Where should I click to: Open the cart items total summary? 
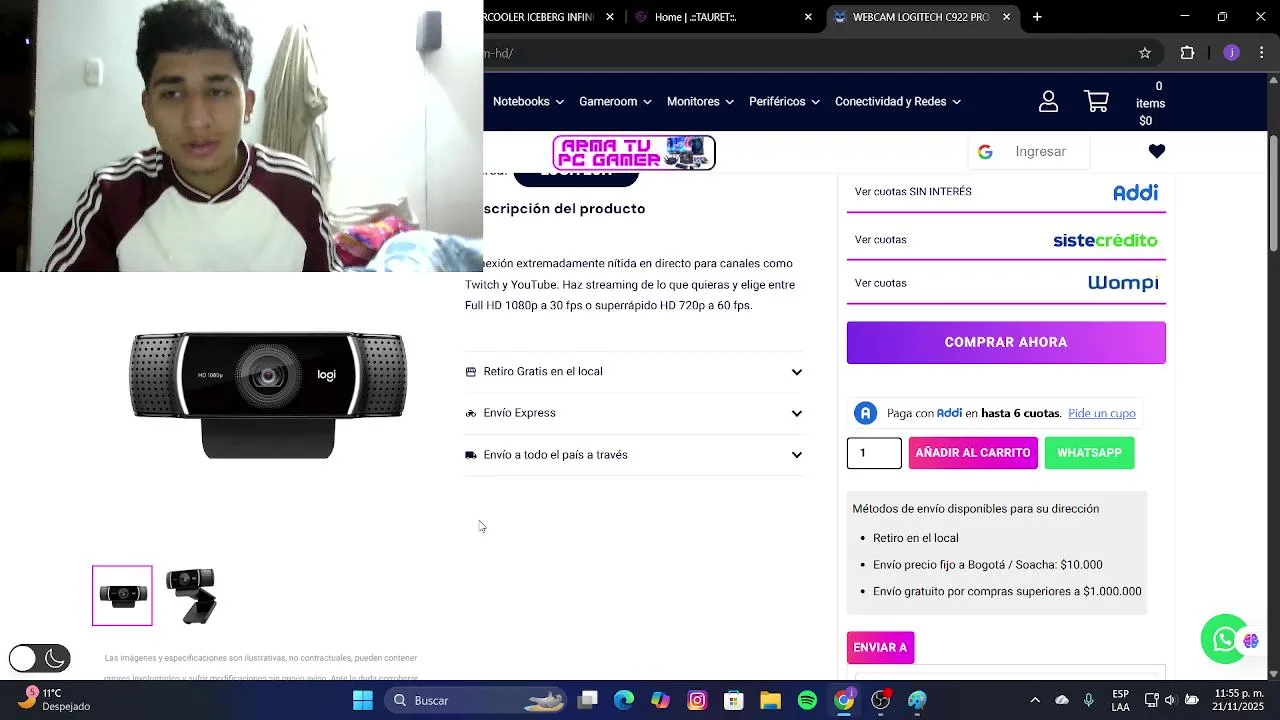tap(1150, 103)
